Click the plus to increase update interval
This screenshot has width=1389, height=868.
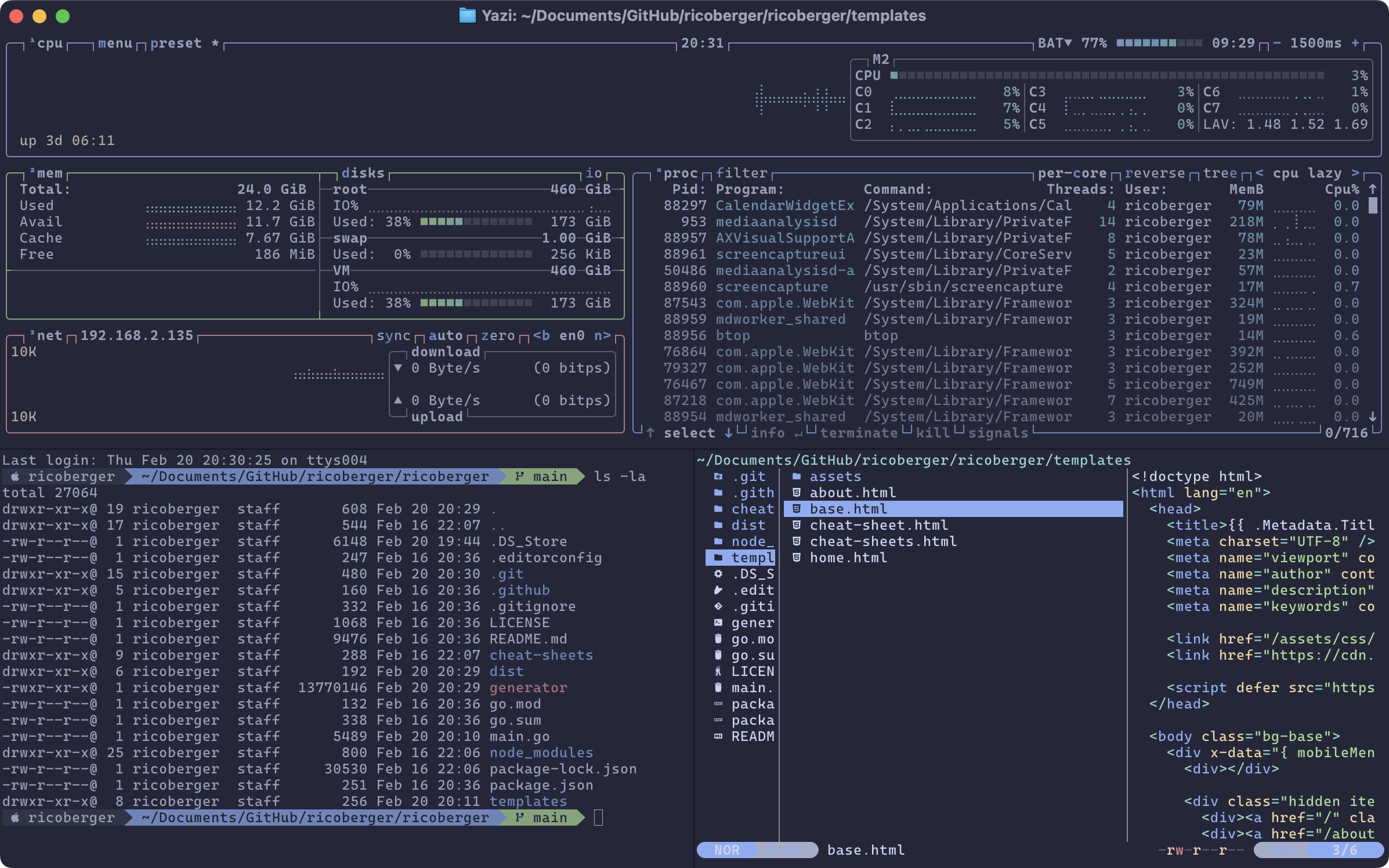click(x=1355, y=43)
